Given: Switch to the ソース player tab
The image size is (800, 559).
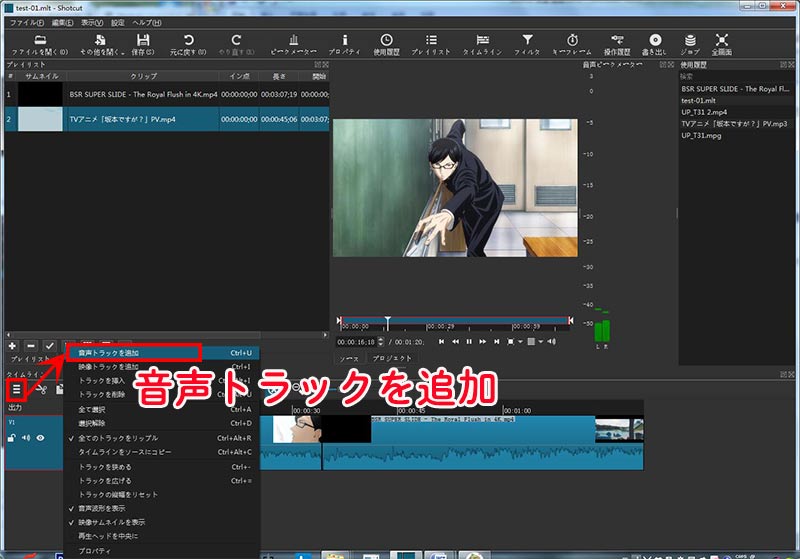Looking at the screenshot, I should 349,359.
